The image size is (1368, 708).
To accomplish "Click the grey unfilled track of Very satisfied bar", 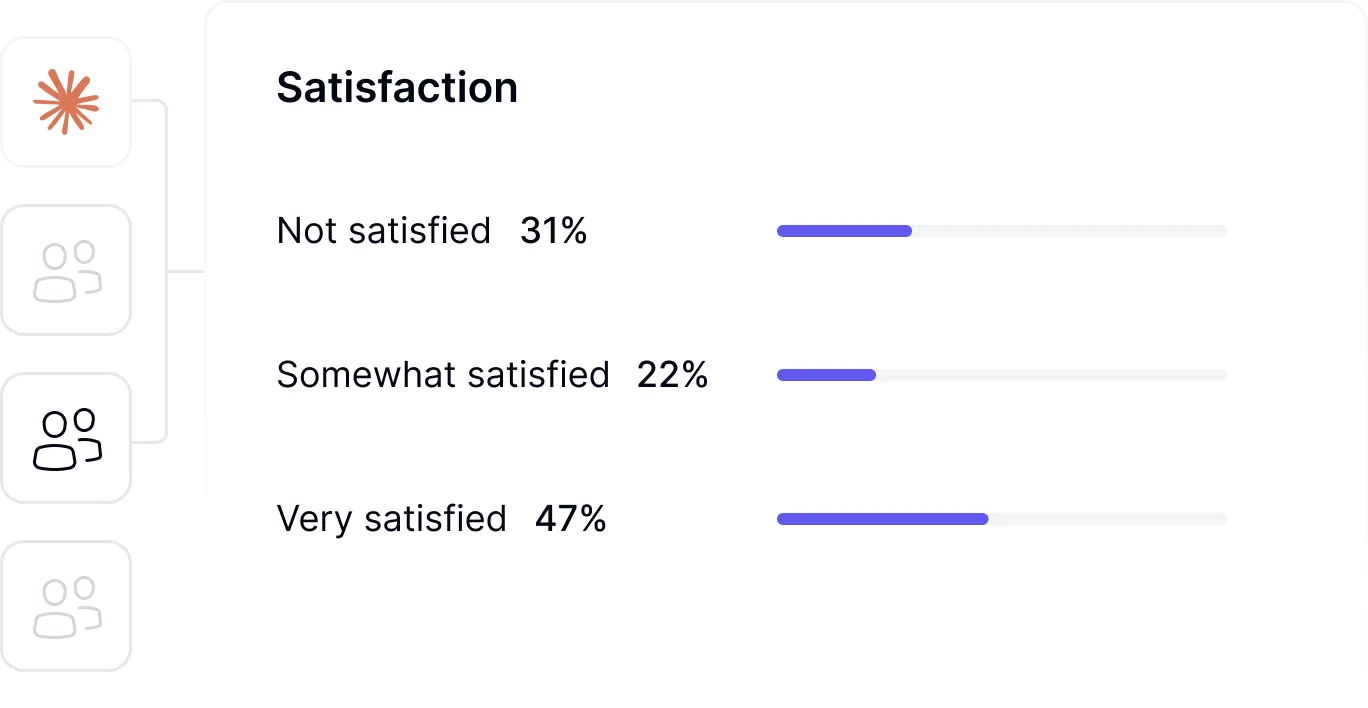I will 1107,519.
